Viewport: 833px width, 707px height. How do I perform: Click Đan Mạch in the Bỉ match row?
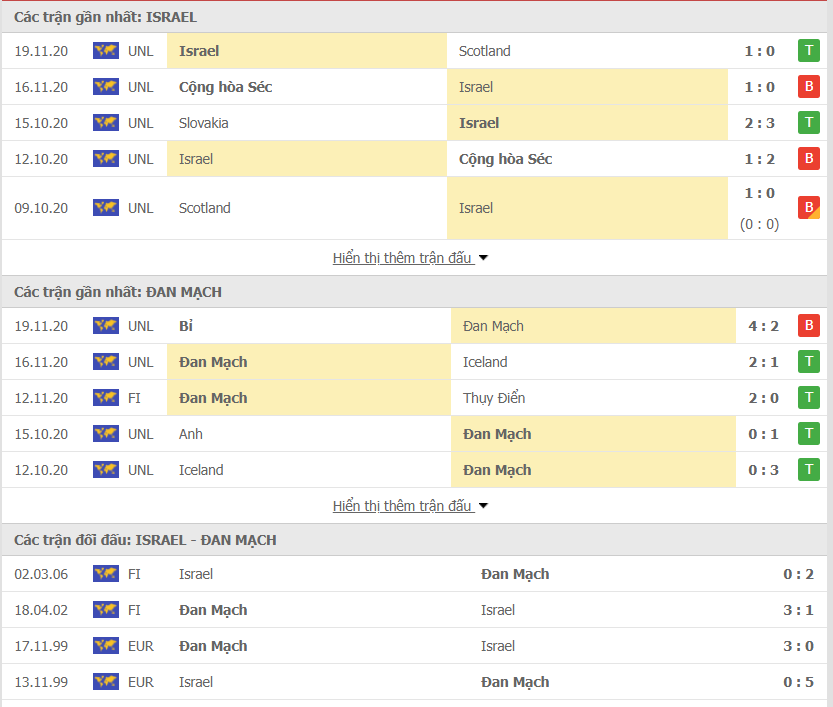coord(493,325)
